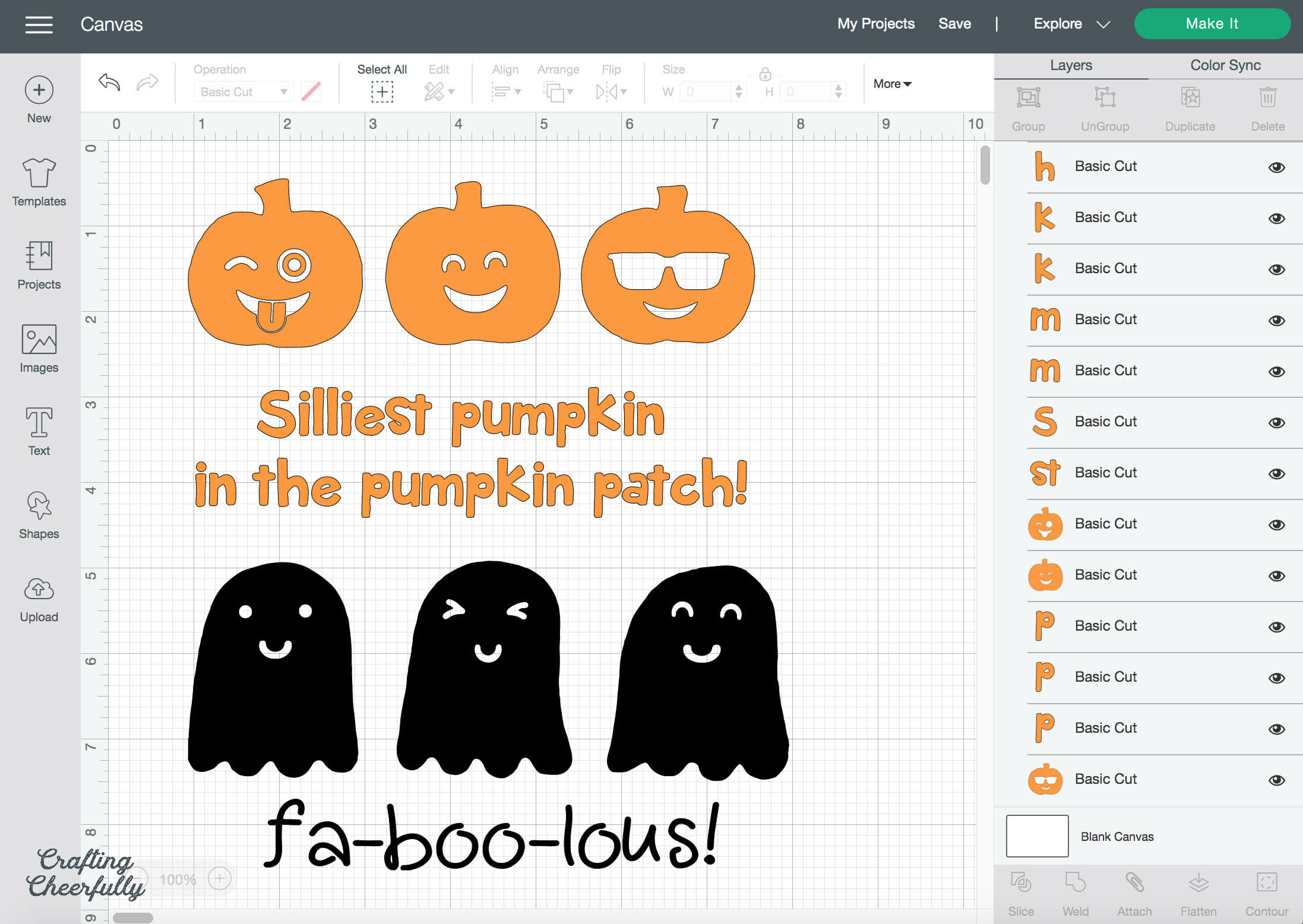Image resolution: width=1303 pixels, height=924 pixels.
Task: Expand the More options menu
Action: (x=891, y=84)
